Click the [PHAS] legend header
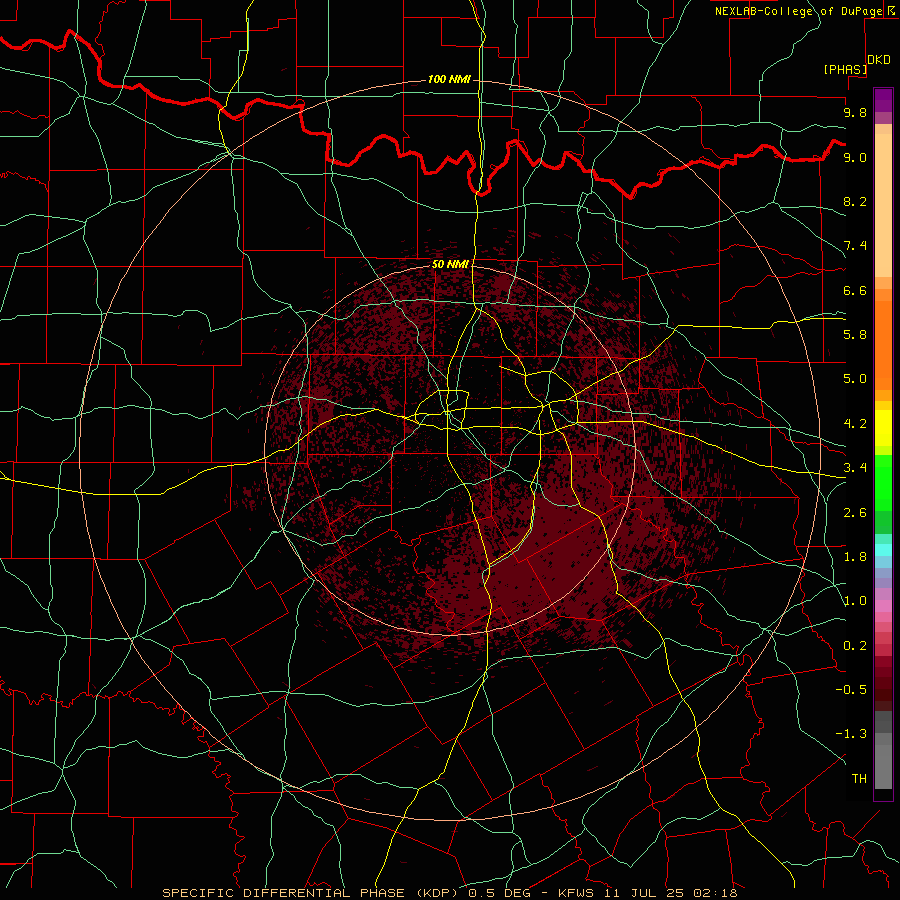 pos(845,69)
